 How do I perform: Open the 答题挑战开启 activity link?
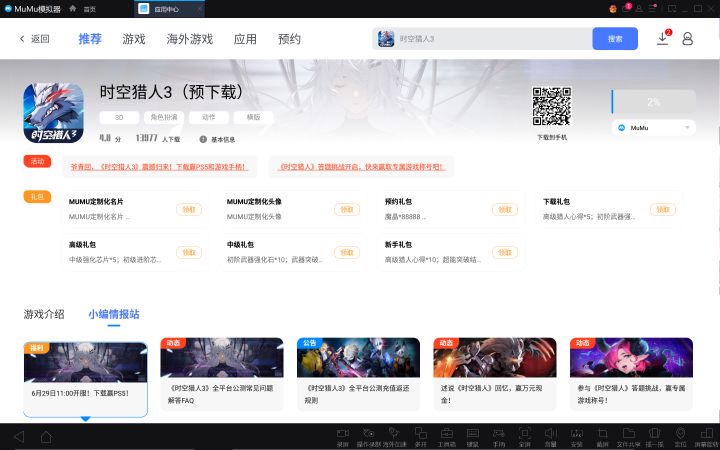click(361, 167)
